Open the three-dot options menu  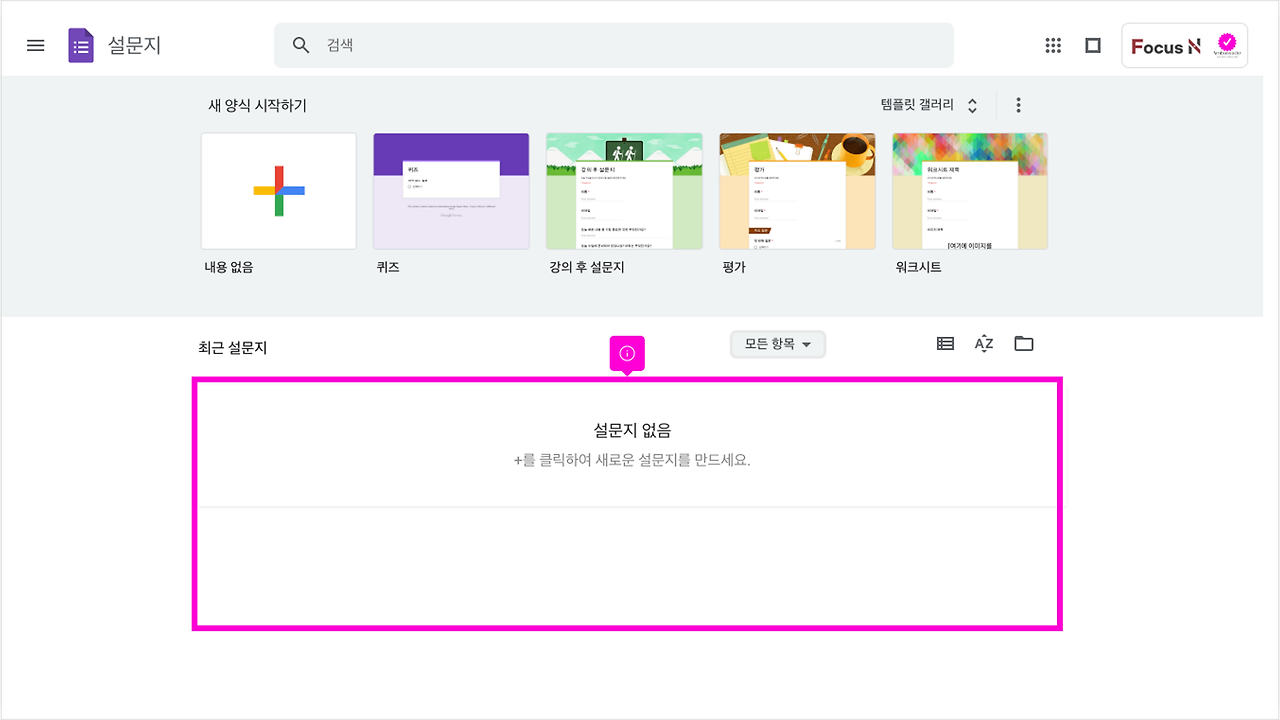pyautogui.click(x=1018, y=104)
